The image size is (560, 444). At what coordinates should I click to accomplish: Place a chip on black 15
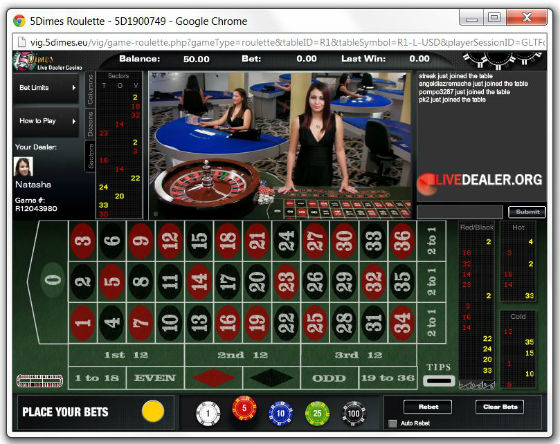click(199, 241)
